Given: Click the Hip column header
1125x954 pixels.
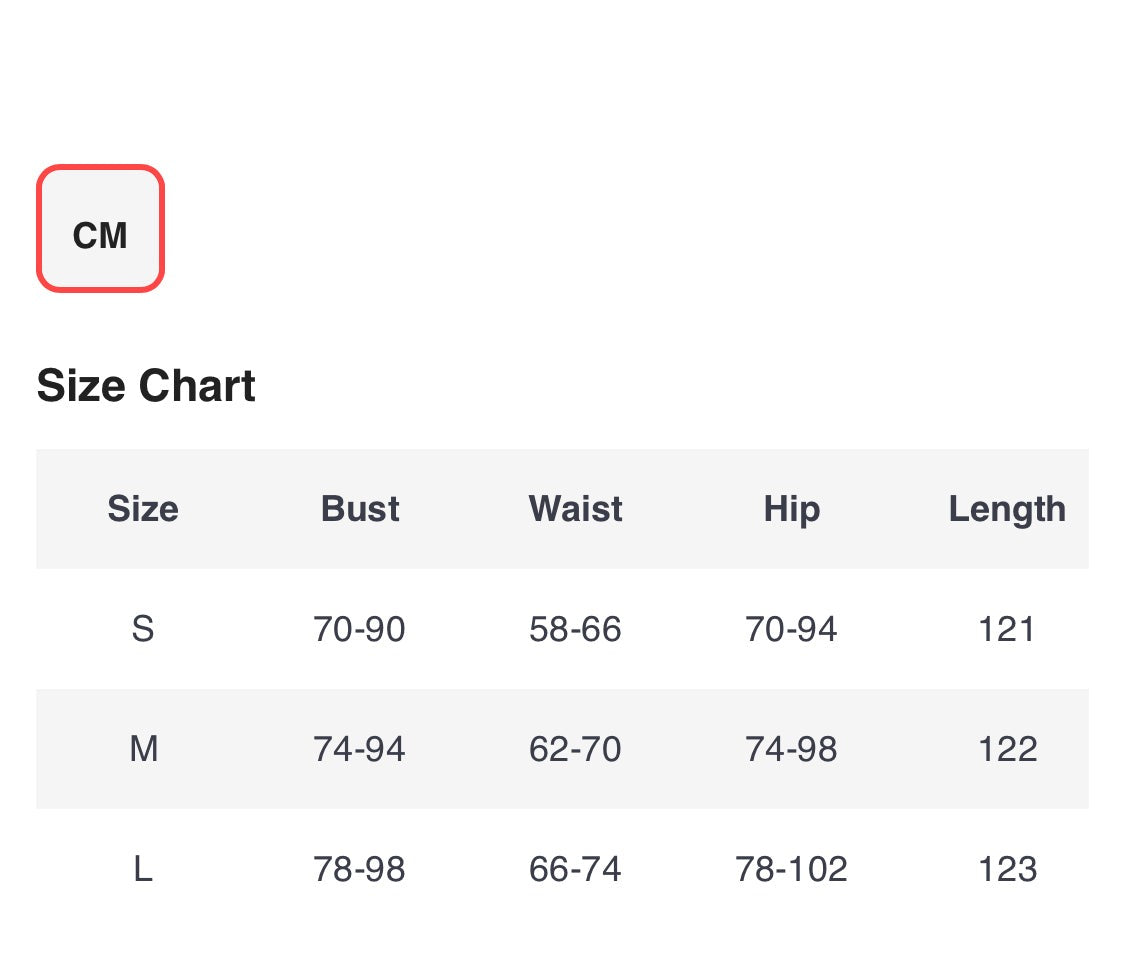Looking at the screenshot, I should coord(791,509).
